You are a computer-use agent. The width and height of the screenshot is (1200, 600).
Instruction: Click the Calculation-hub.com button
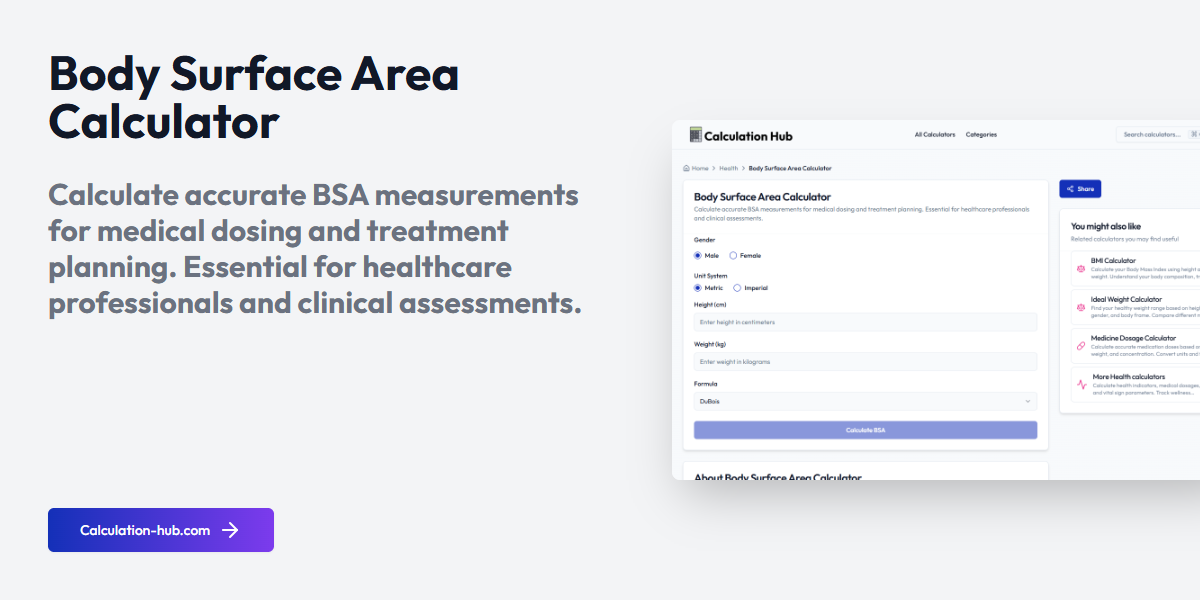coord(160,530)
